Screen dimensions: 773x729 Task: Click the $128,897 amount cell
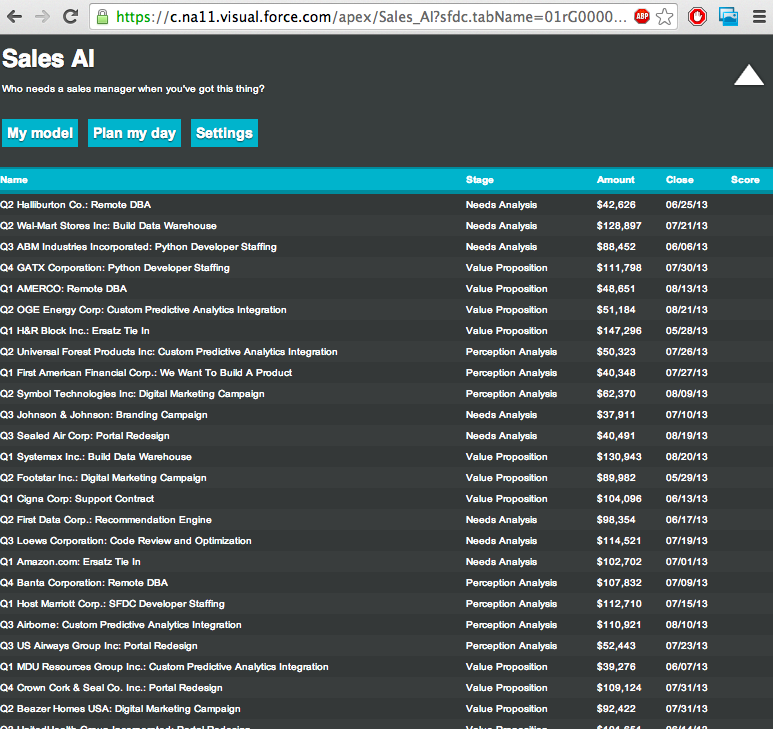(619, 226)
